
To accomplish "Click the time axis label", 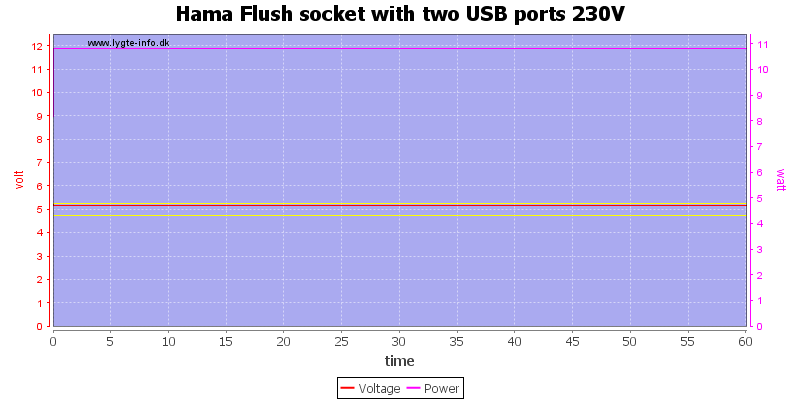I will coord(399,361).
